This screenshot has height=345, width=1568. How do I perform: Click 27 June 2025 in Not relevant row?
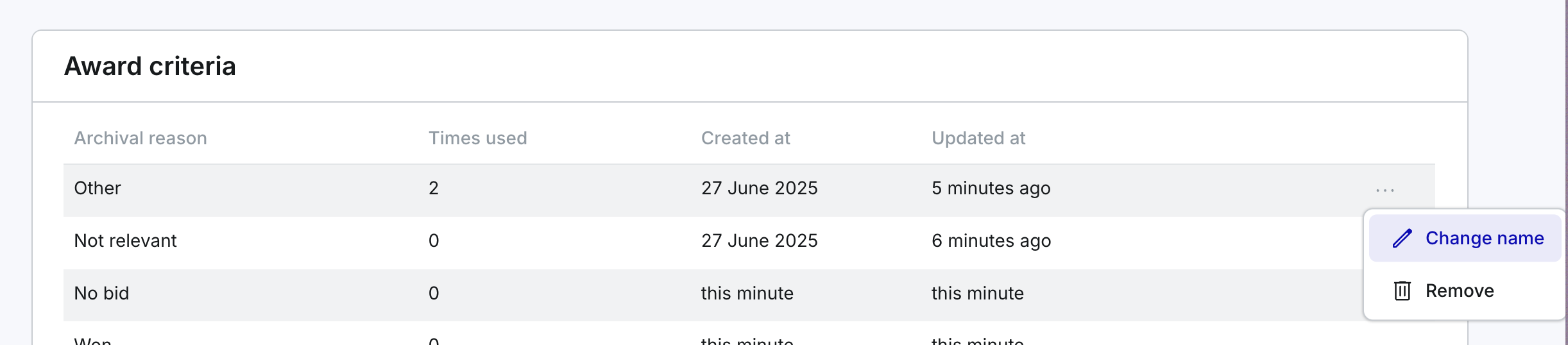click(759, 240)
